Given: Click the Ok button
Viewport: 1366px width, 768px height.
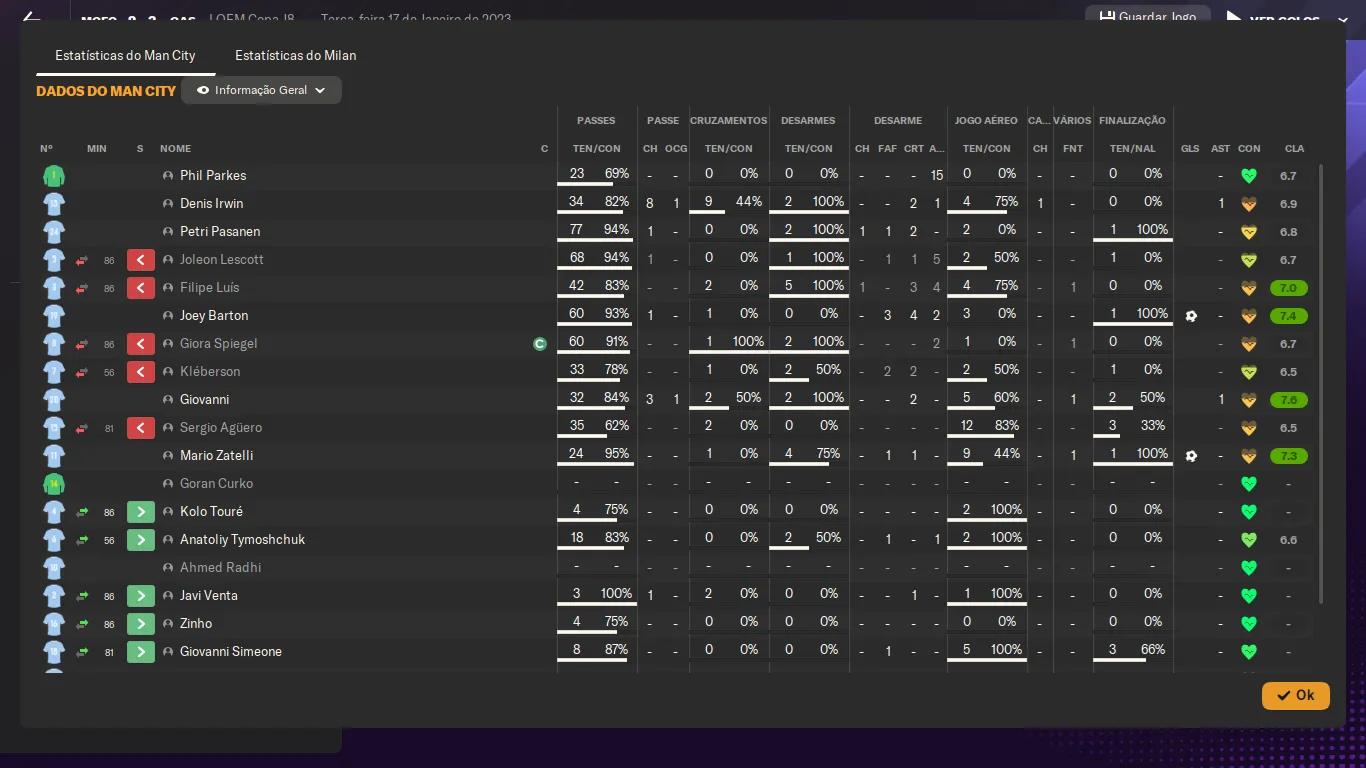Looking at the screenshot, I should tap(1296, 695).
